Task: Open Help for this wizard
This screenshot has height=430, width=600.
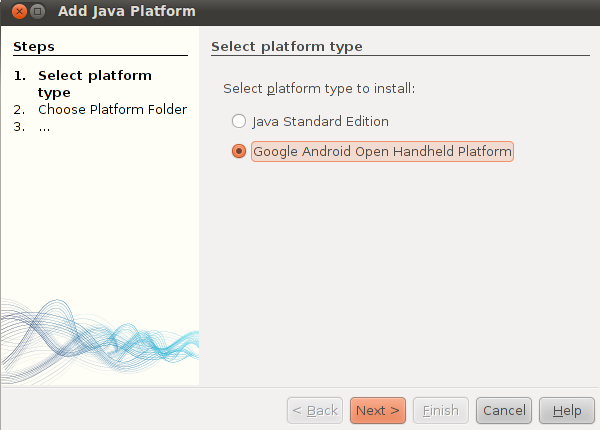Action: 567,410
